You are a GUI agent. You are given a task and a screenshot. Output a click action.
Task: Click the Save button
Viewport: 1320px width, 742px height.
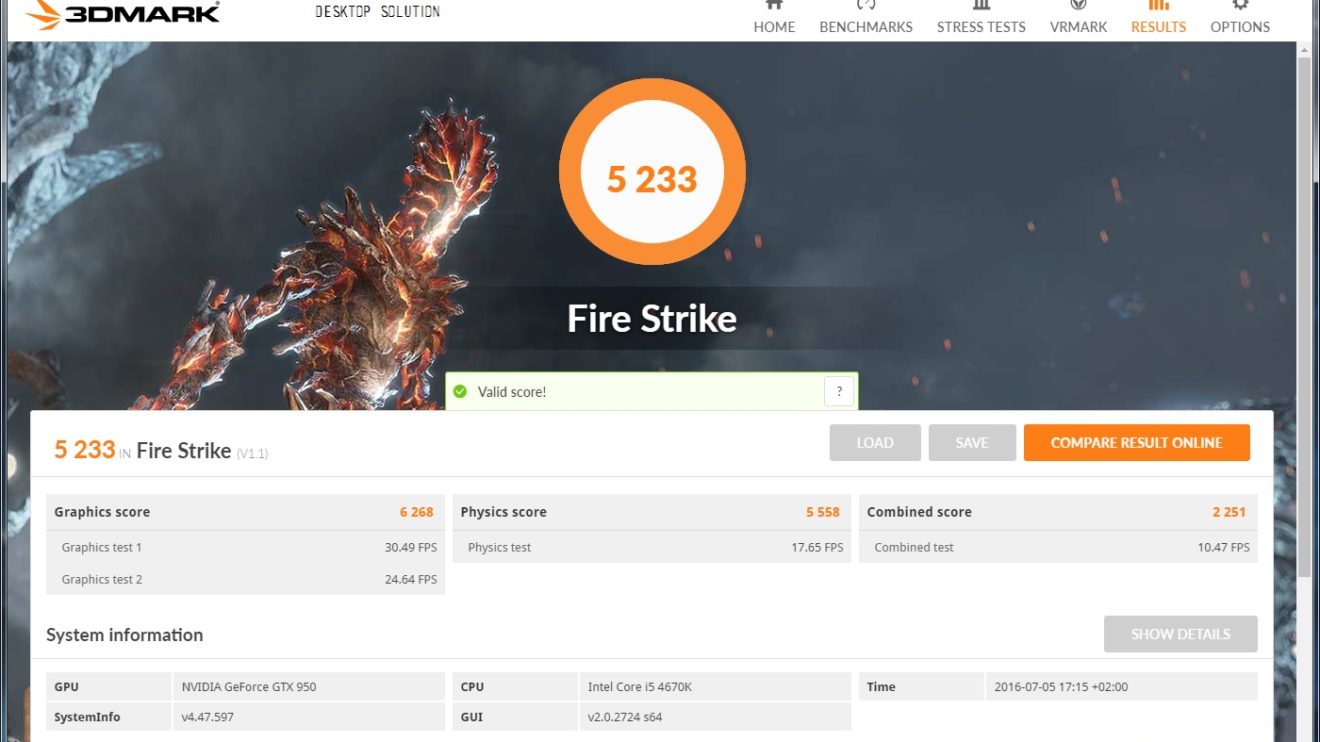tap(972, 443)
